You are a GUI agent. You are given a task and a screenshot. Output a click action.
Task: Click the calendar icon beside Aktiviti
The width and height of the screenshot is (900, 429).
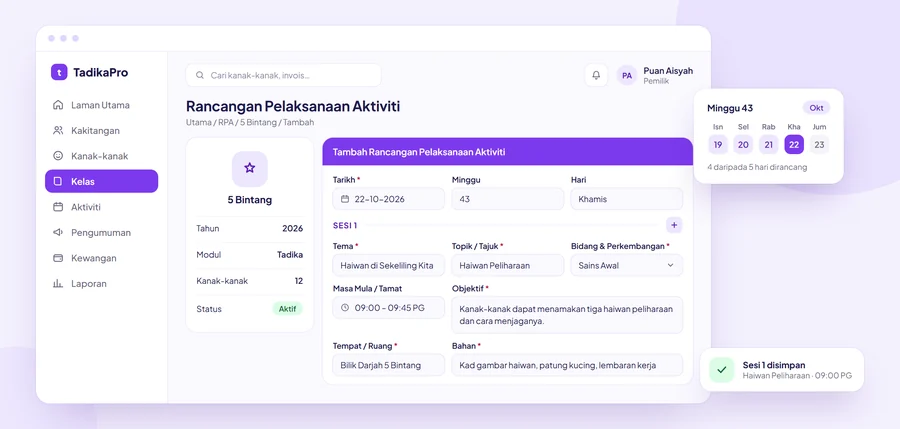tap(58, 207)
